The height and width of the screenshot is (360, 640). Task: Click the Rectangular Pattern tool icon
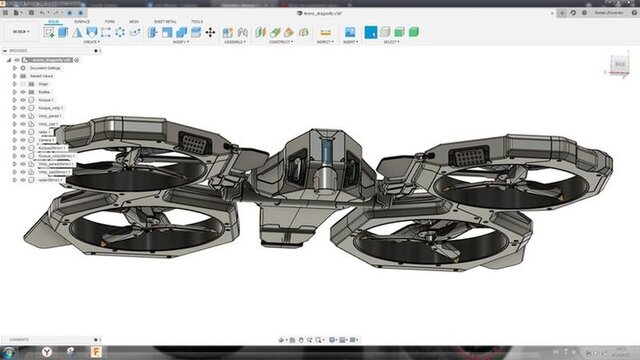coord(106,32)
